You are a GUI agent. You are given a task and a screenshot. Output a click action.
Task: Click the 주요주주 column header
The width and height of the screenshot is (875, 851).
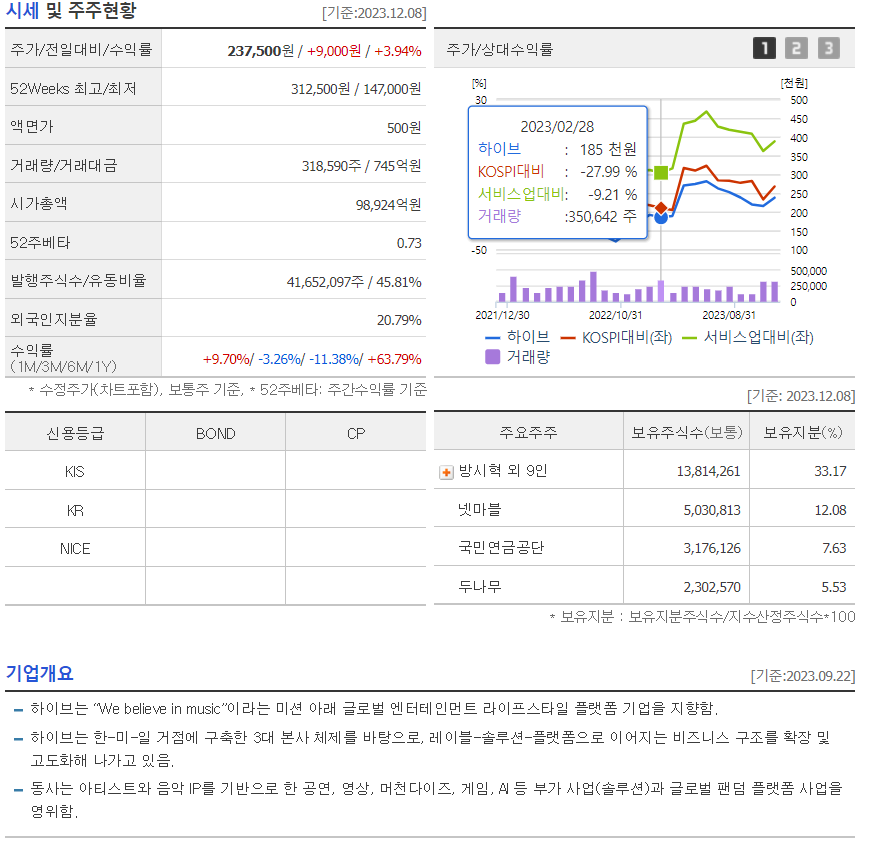coord(528,432)
